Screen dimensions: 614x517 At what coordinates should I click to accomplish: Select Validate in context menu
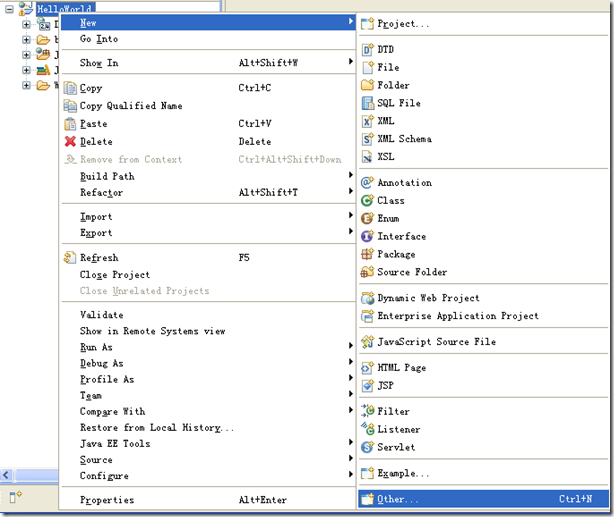tap(208, 315)
